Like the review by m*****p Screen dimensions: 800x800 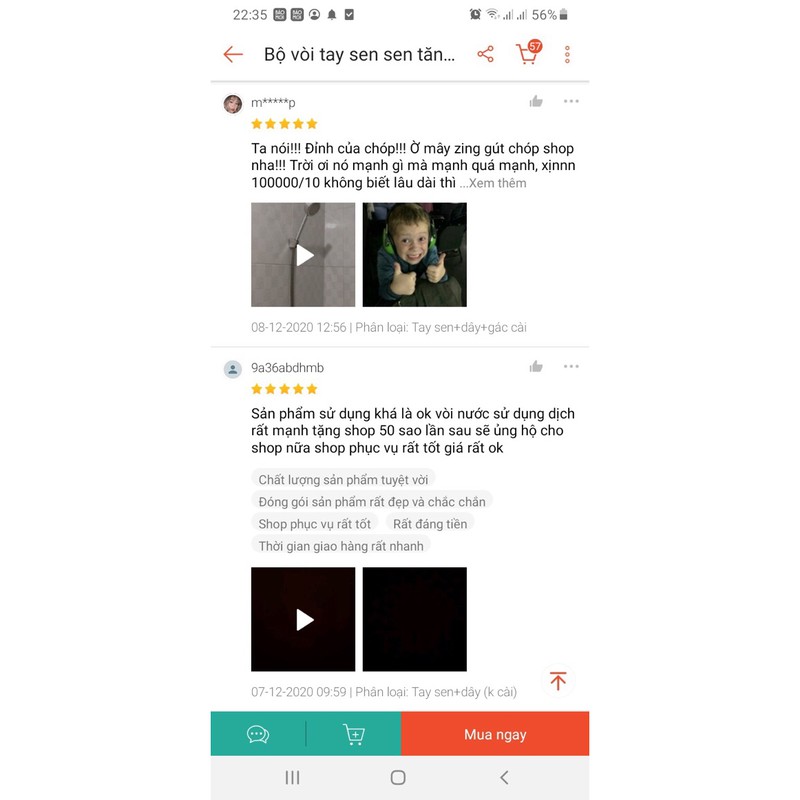[536, 102]
